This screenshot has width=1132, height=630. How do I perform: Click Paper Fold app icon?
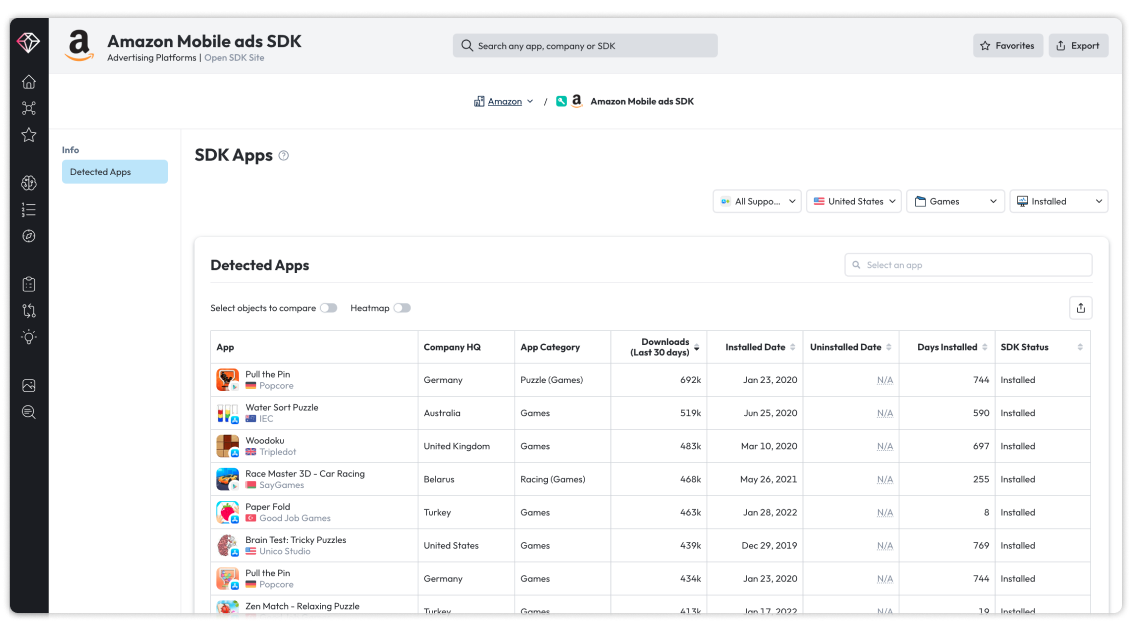pyautogui.click(x=227, y=512)
